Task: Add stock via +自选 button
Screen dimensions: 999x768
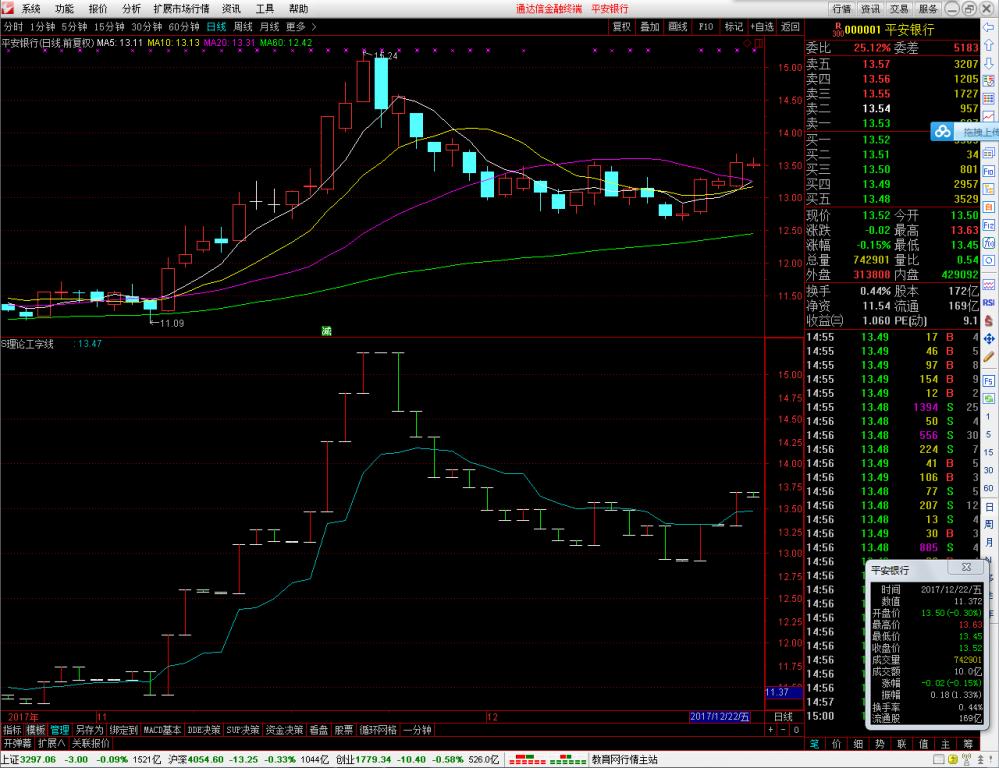Action: (762, 27)
